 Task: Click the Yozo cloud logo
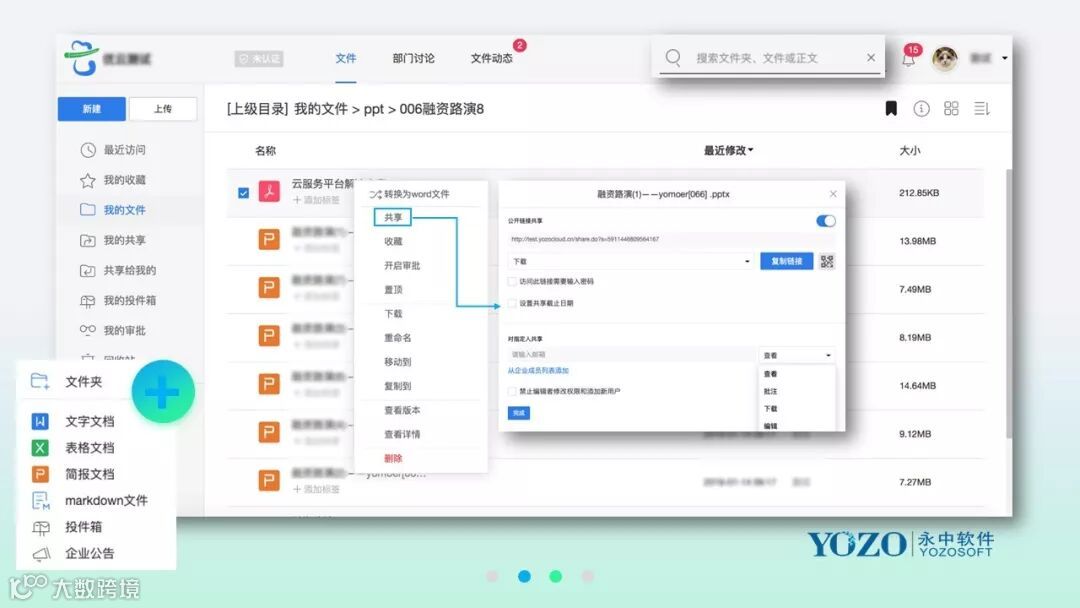coord(81,58)
